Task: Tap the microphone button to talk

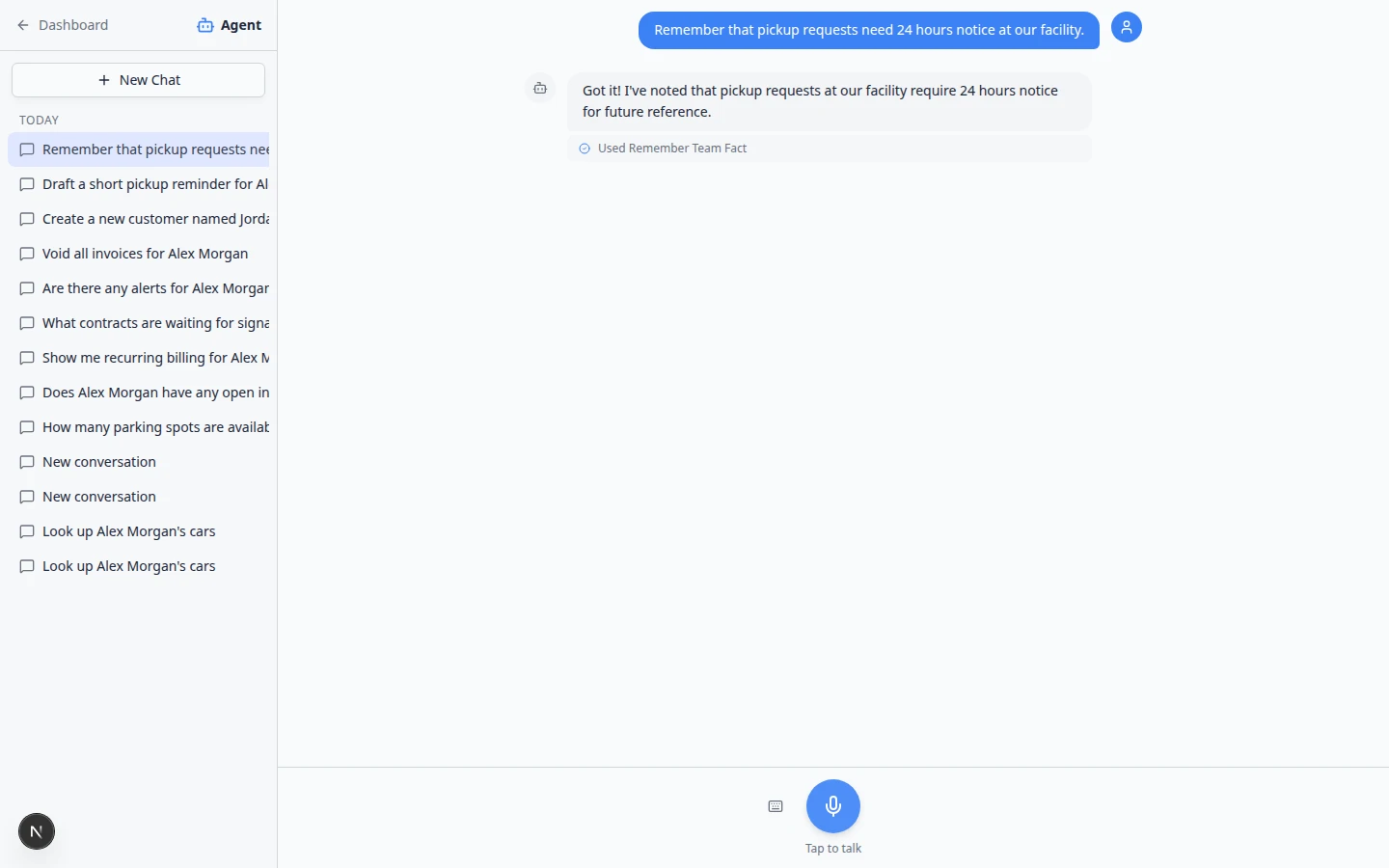Action: pos(833,806)
